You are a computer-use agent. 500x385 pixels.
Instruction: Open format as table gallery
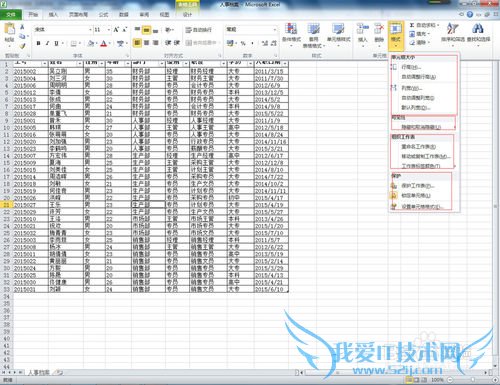tap(313, 35)
